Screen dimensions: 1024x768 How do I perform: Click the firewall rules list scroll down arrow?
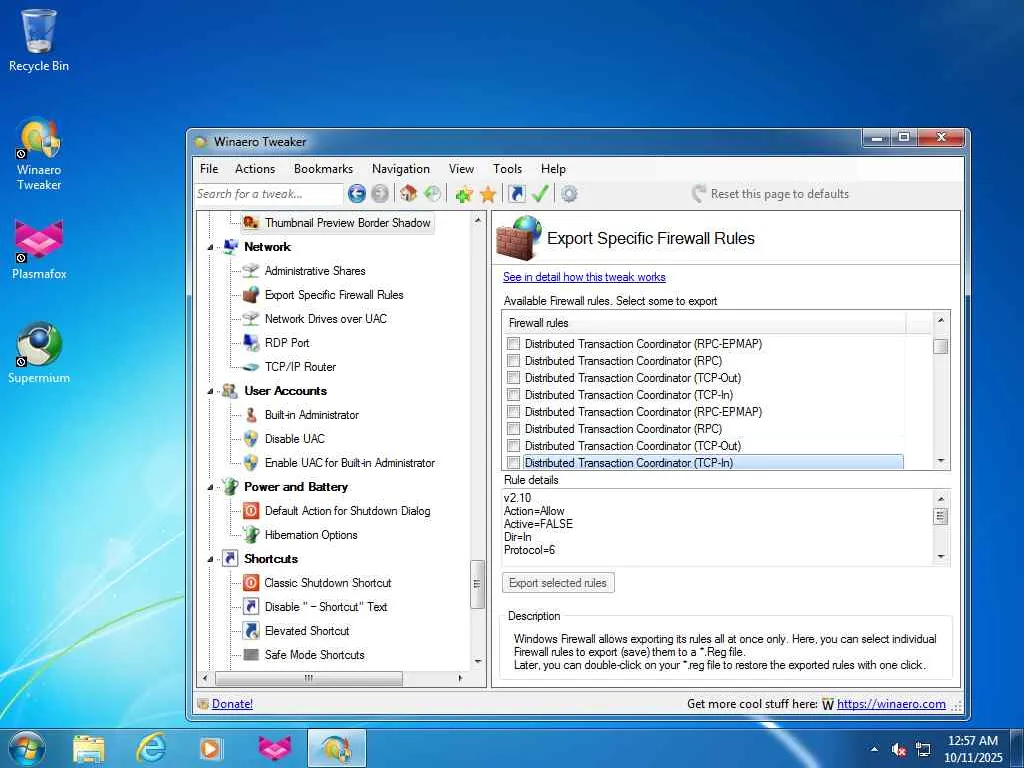(940, 461)
